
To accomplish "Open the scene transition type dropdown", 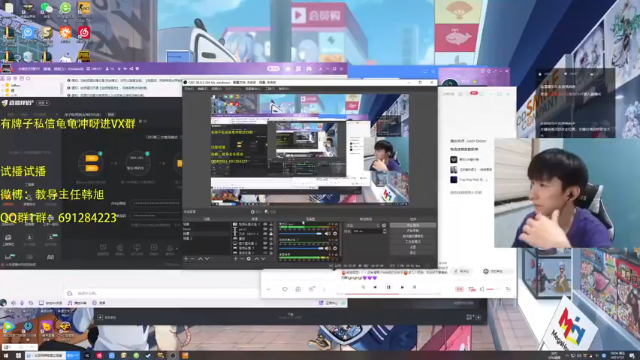I will [363, 225].
